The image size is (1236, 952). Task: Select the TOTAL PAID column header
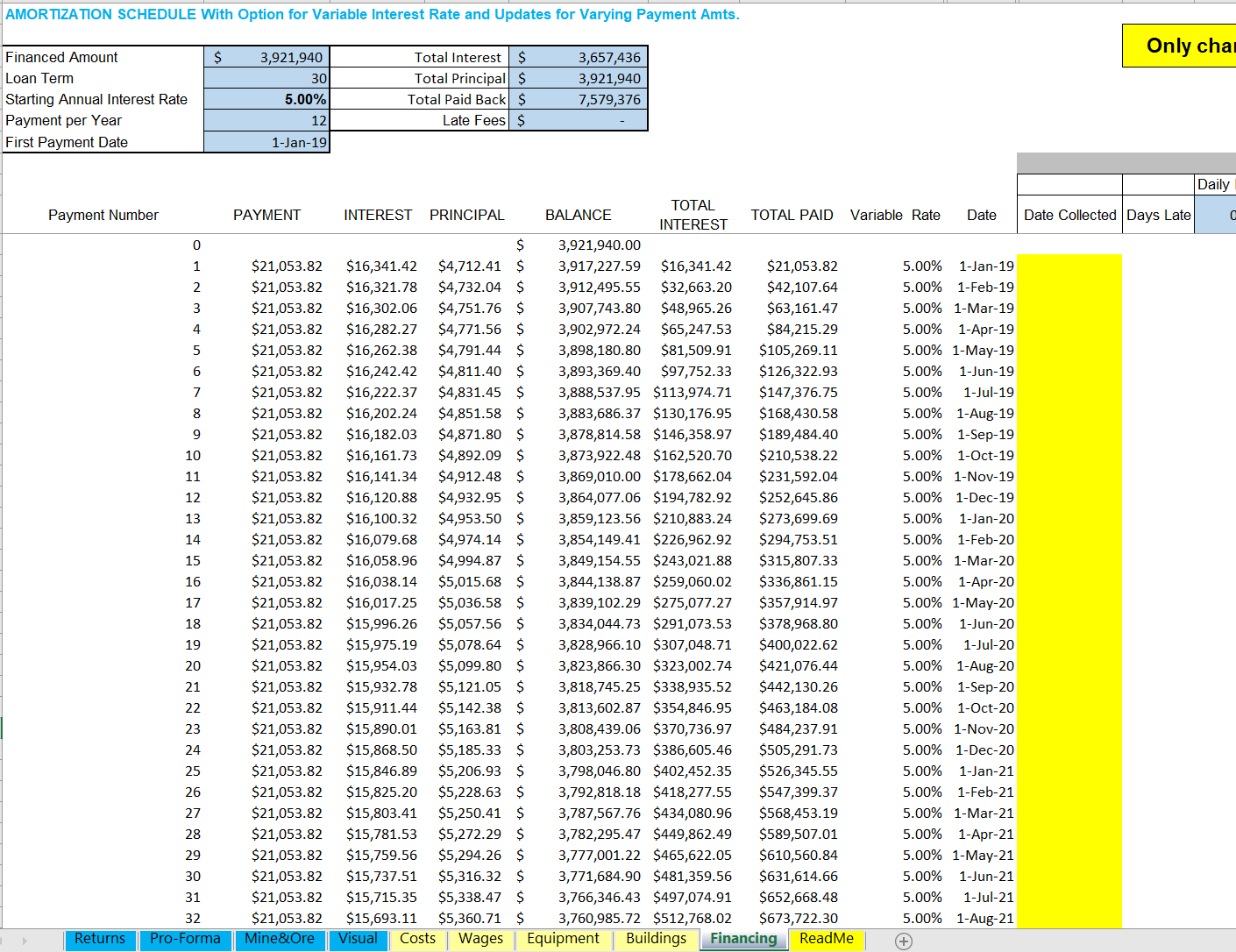click(792, 215)
